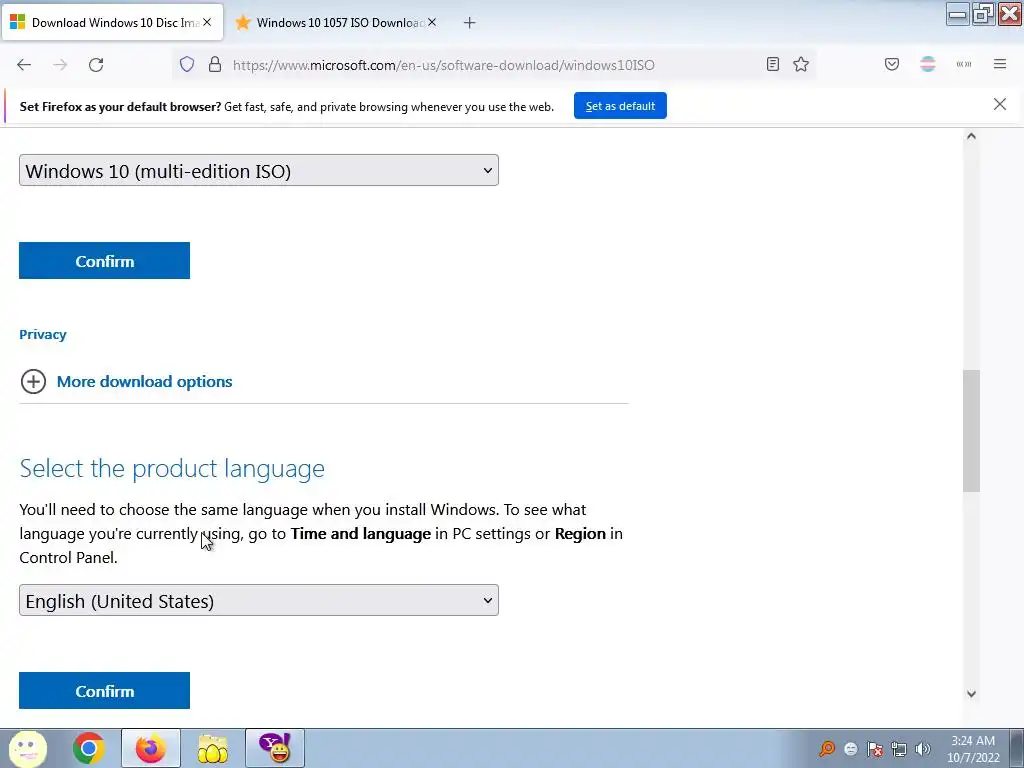Reload the current Microsoft page

(x=96, y=65)
